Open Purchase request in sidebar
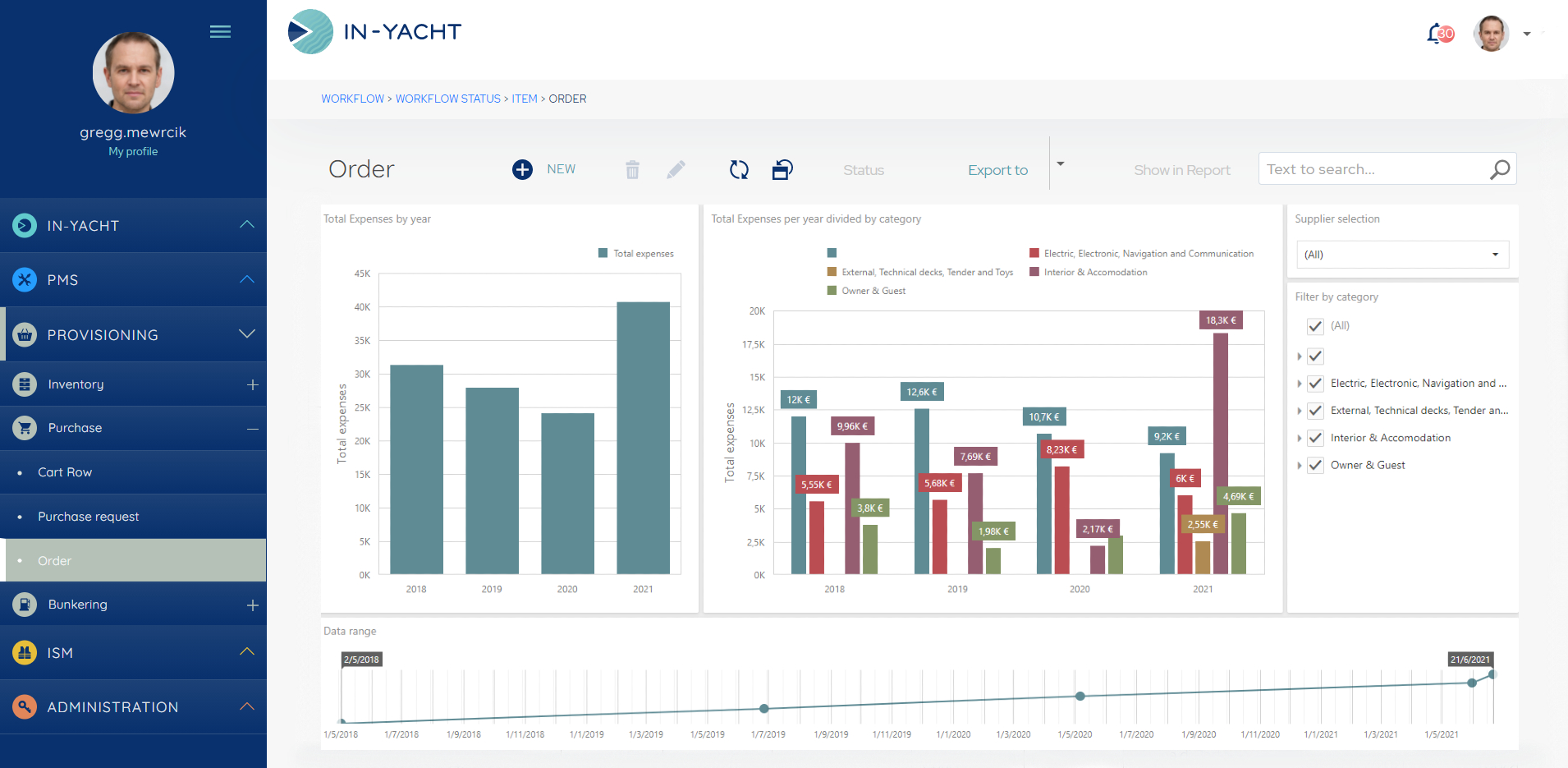Image resolution: width=1568 pixels, height=768 pixels. click(89, 517)
